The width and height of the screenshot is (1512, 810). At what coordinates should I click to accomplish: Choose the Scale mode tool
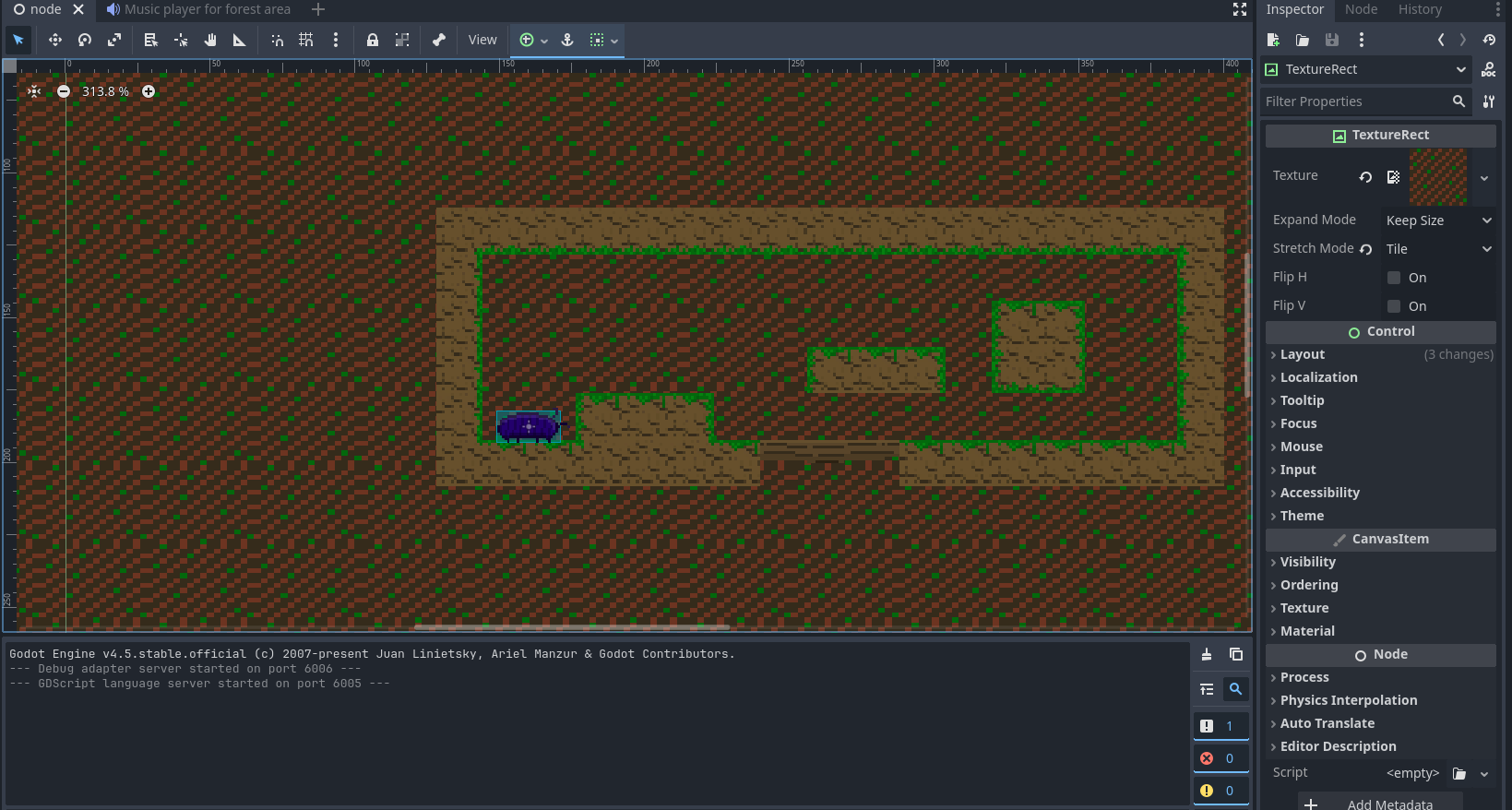pyautogui.click(x=114, y=40)
